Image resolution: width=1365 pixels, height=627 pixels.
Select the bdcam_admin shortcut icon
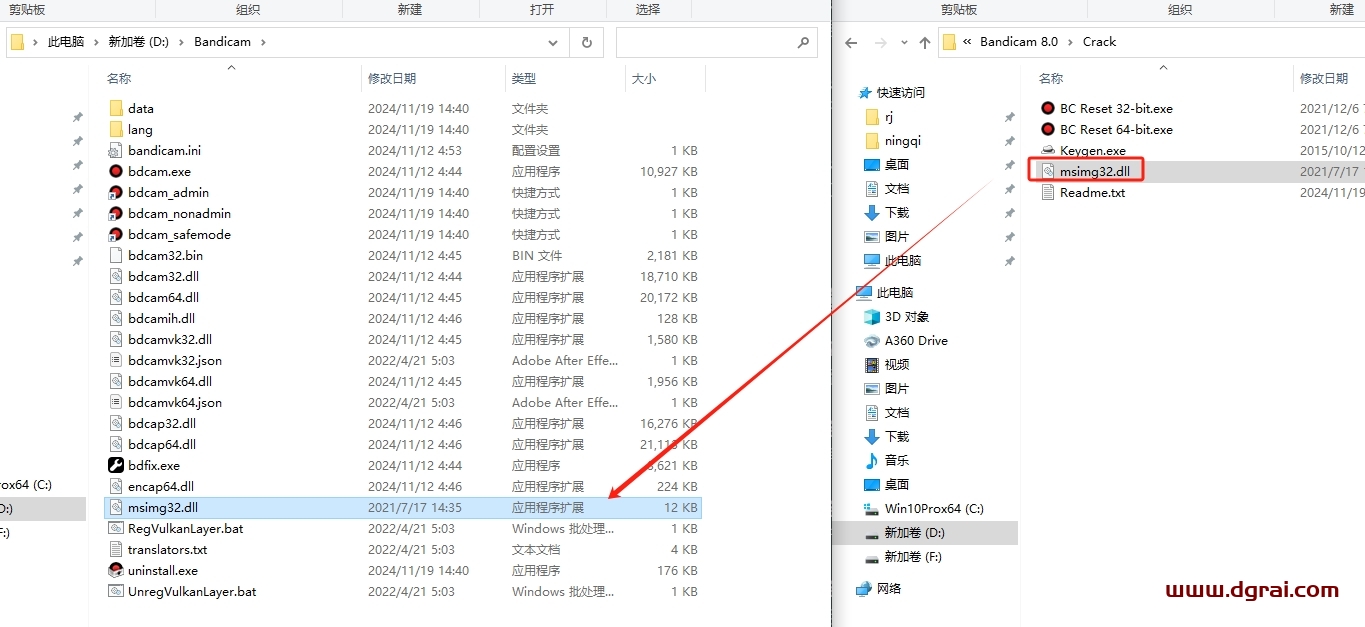click(115, 192)
